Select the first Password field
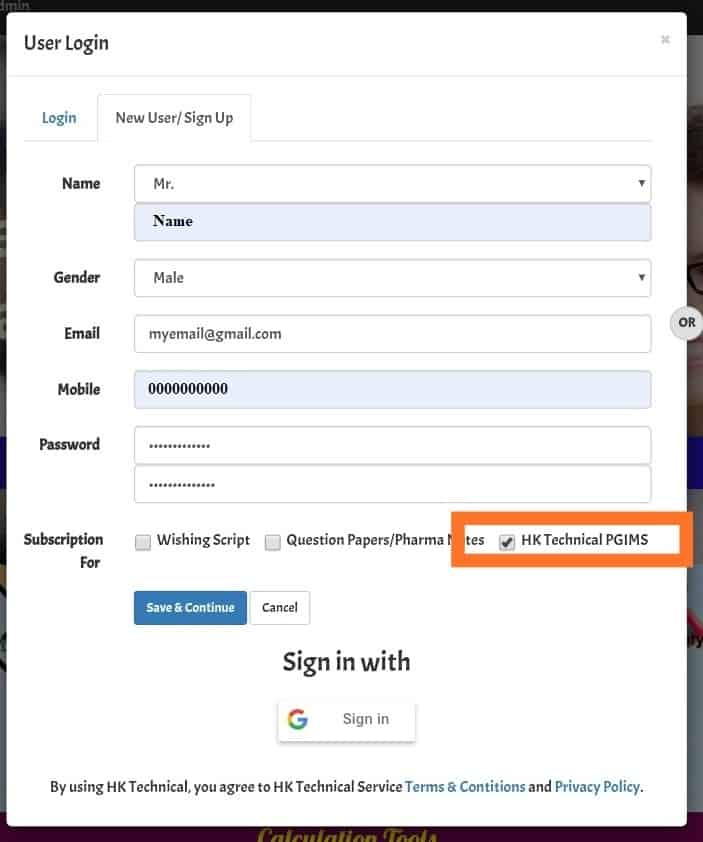The height and width of the screenshot is (842, 703). point(393,445)
